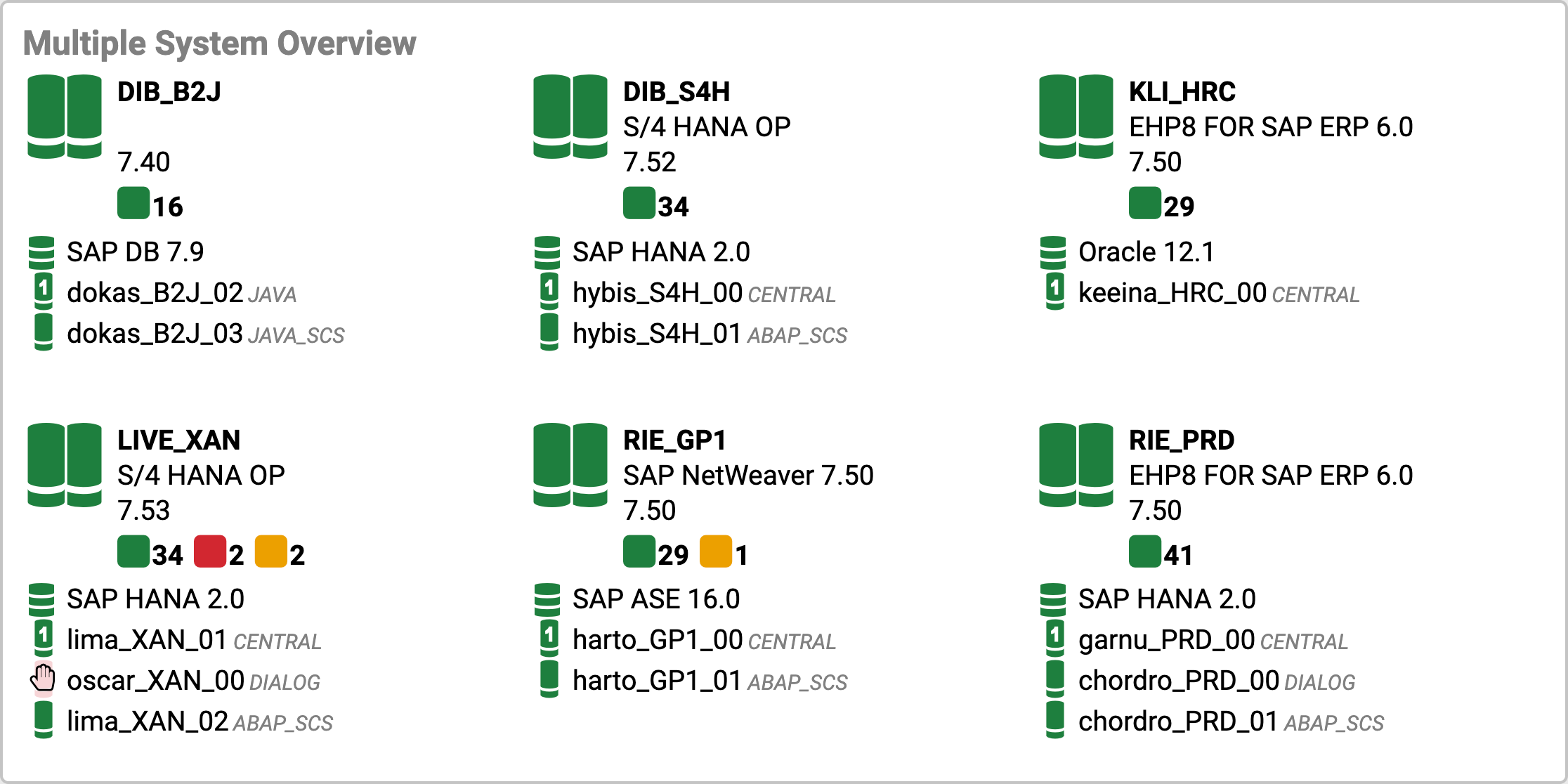Open the Oracle 12.1 database icon for KLI_HRC
The image size is (1568, 784).
point(1053,251)
